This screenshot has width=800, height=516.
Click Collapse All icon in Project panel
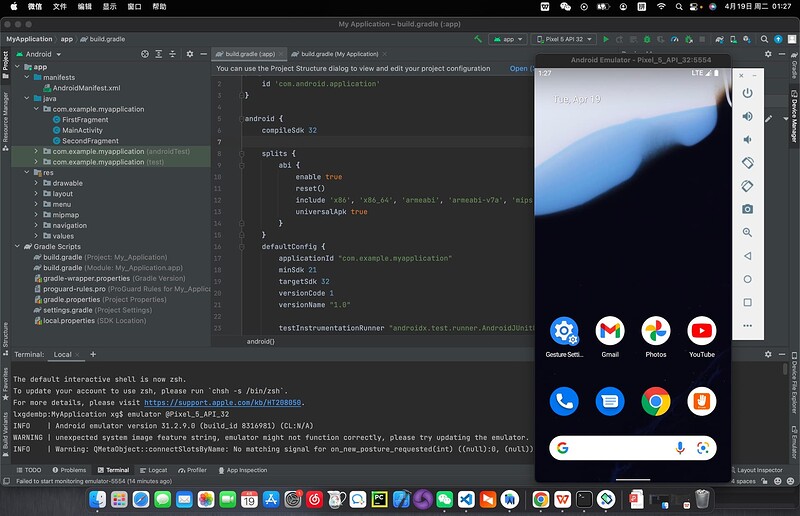click(172, 54)
